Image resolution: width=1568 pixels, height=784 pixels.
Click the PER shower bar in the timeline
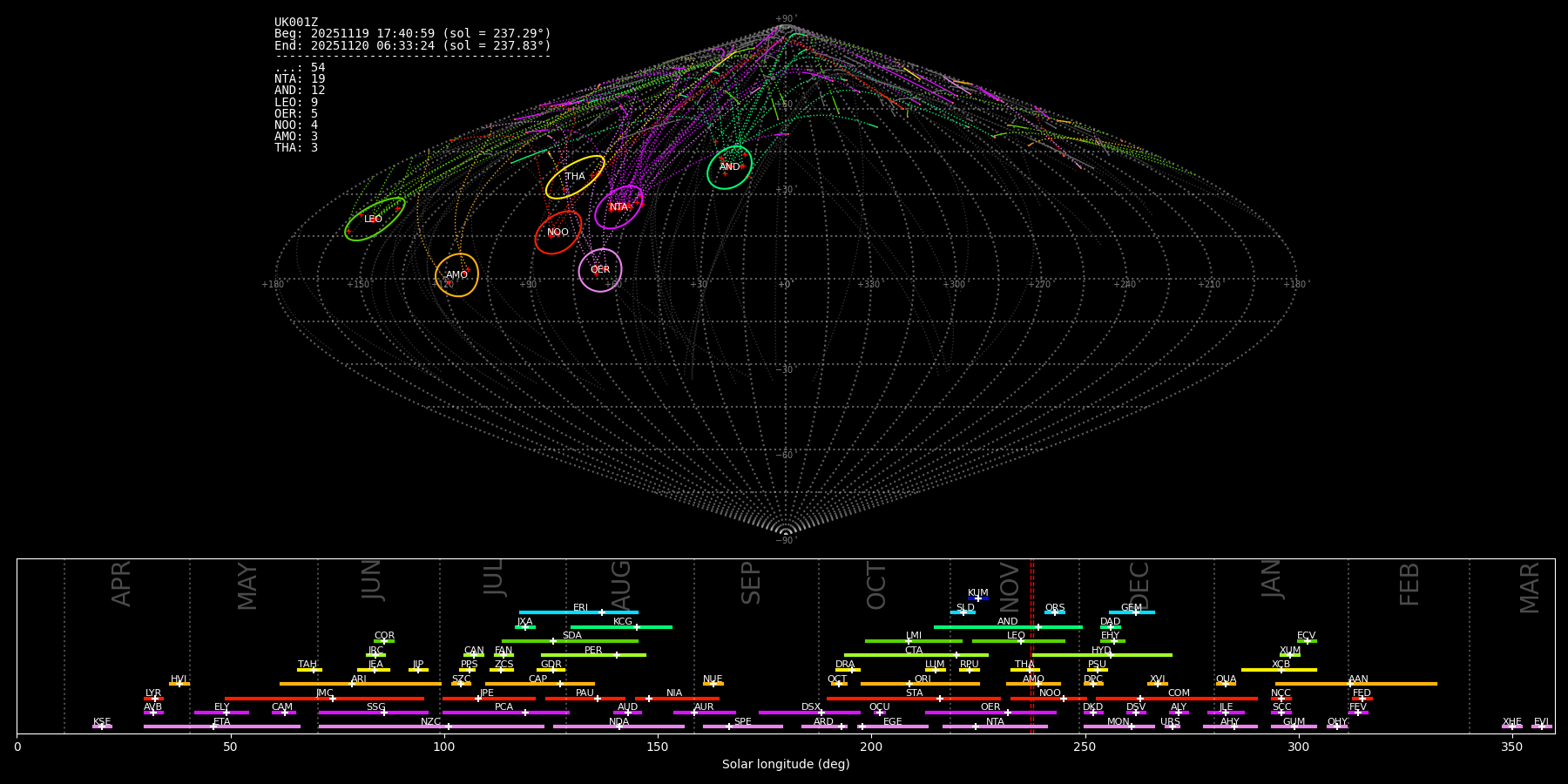593,655
